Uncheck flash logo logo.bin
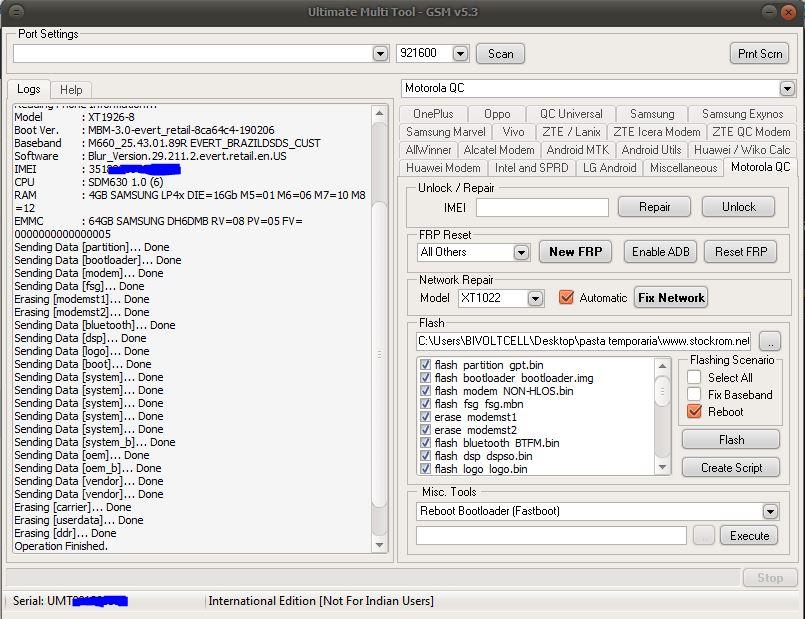The image size is (805, 619). pyautogui.click(x=425, y=469)
